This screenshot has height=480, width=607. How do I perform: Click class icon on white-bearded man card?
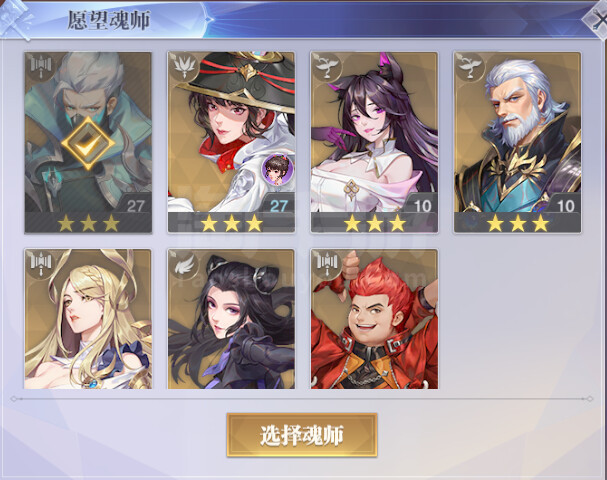470,67
